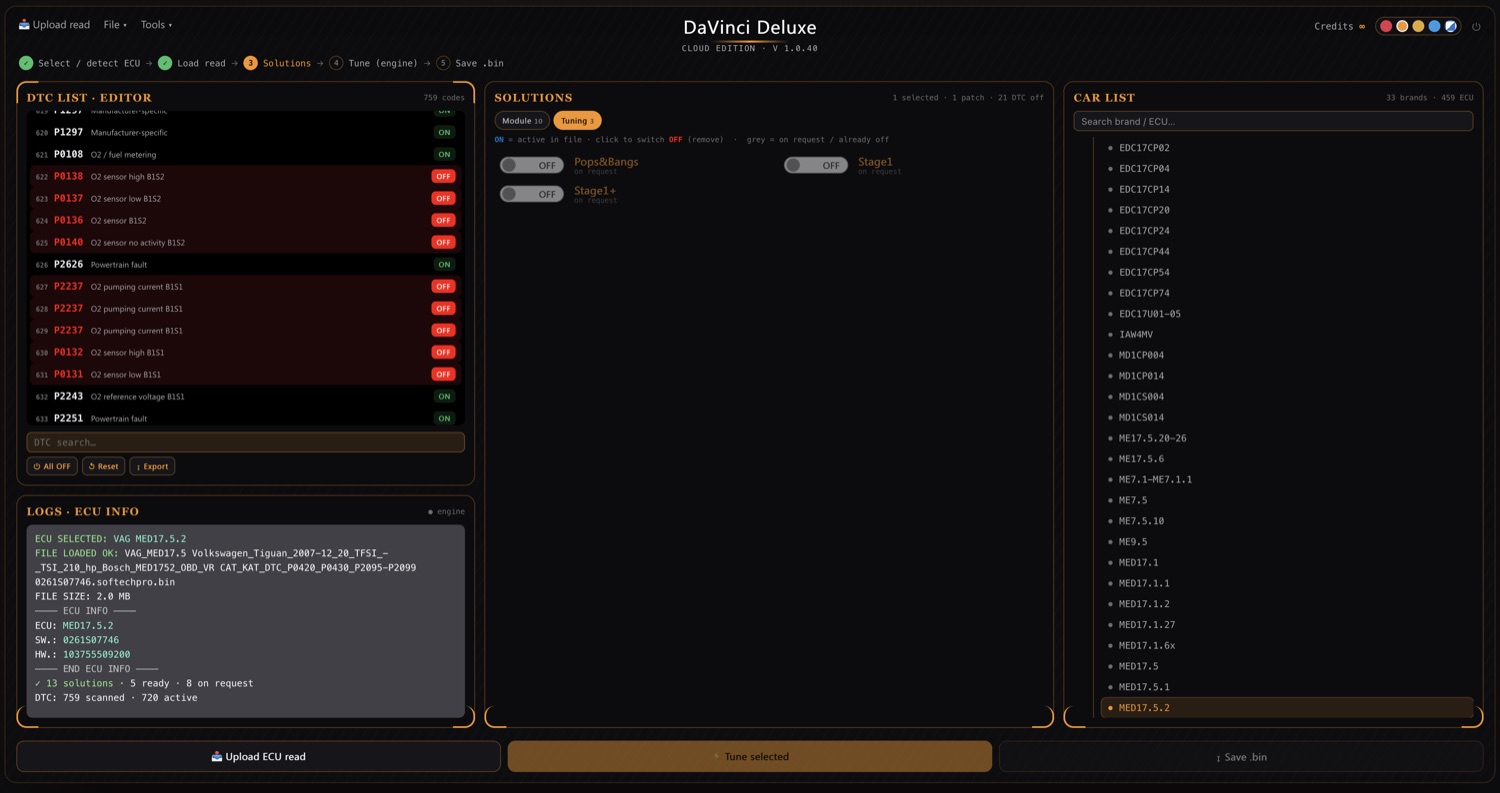Go to the Load read step
This screenshot has height=793, width=1500.
pyautogui.click(x=192, y=63)
